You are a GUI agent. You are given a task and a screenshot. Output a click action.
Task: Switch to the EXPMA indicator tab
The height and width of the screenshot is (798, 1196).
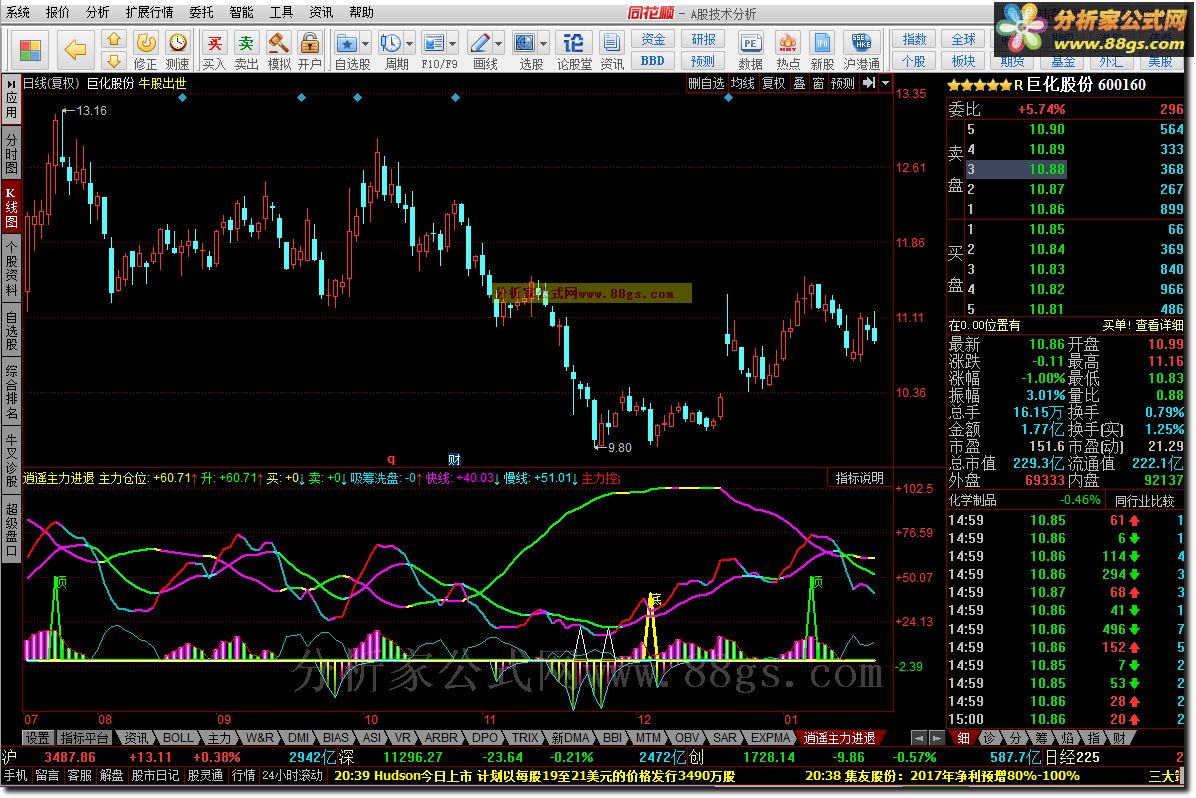(x=770, y=738)
